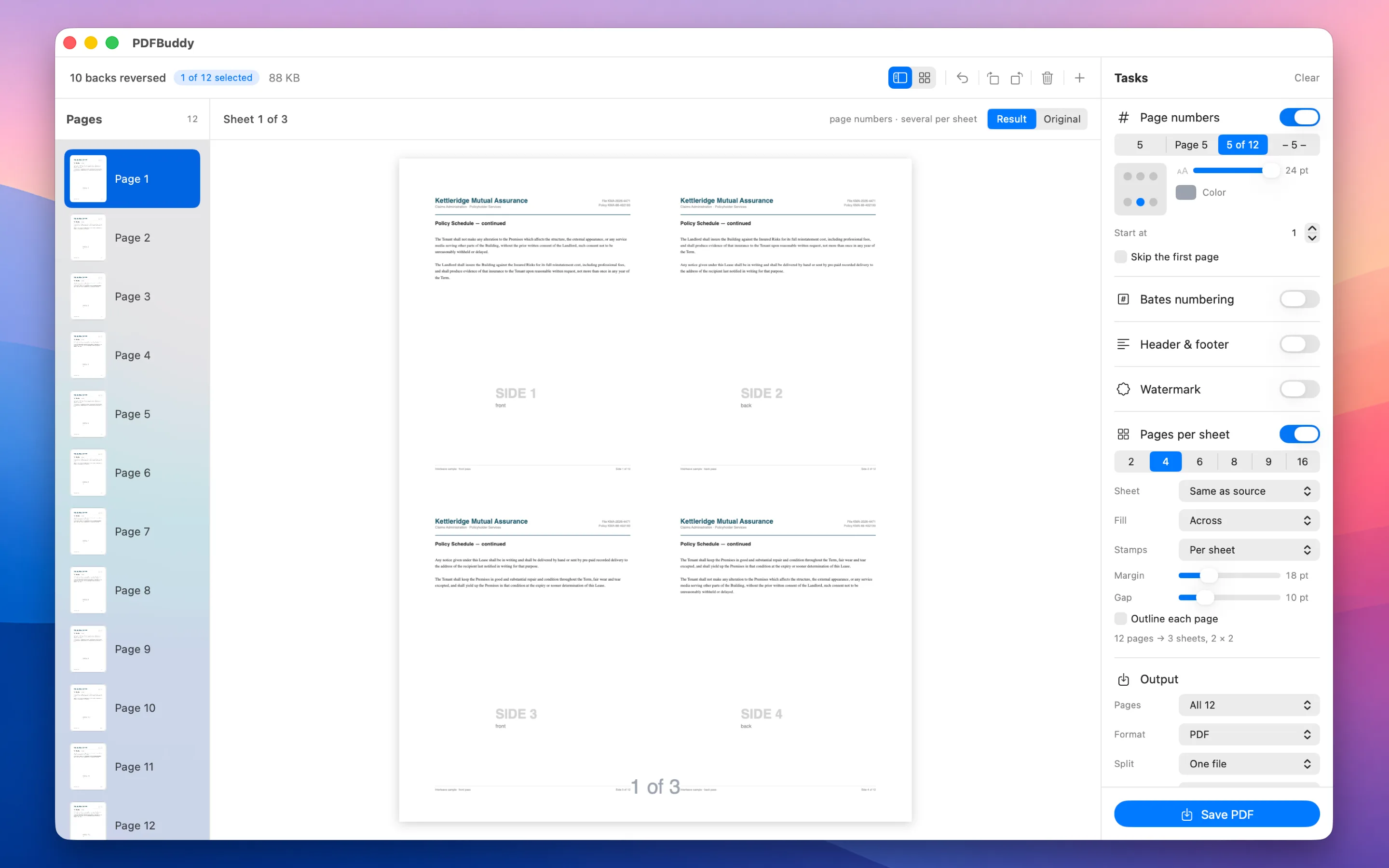Click the Output export icon
The image size is (1389, 868).
click(x=1123, y=679)
